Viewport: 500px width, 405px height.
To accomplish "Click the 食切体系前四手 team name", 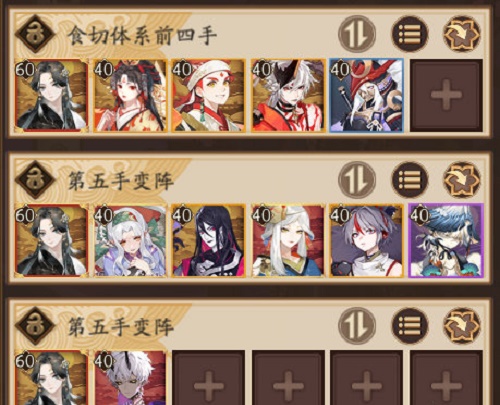I will pyautogui.click(x=143, y=35).
